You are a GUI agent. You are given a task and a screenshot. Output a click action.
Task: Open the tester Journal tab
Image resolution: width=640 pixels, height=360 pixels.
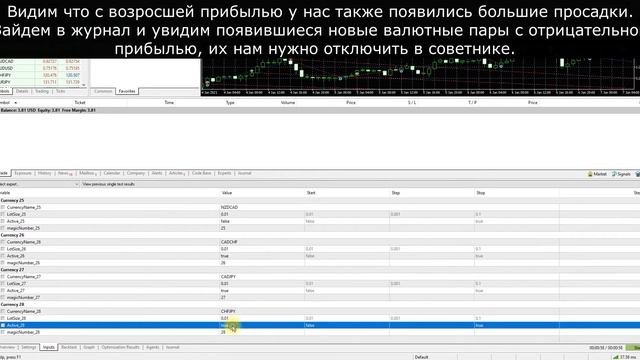(172, 347)
